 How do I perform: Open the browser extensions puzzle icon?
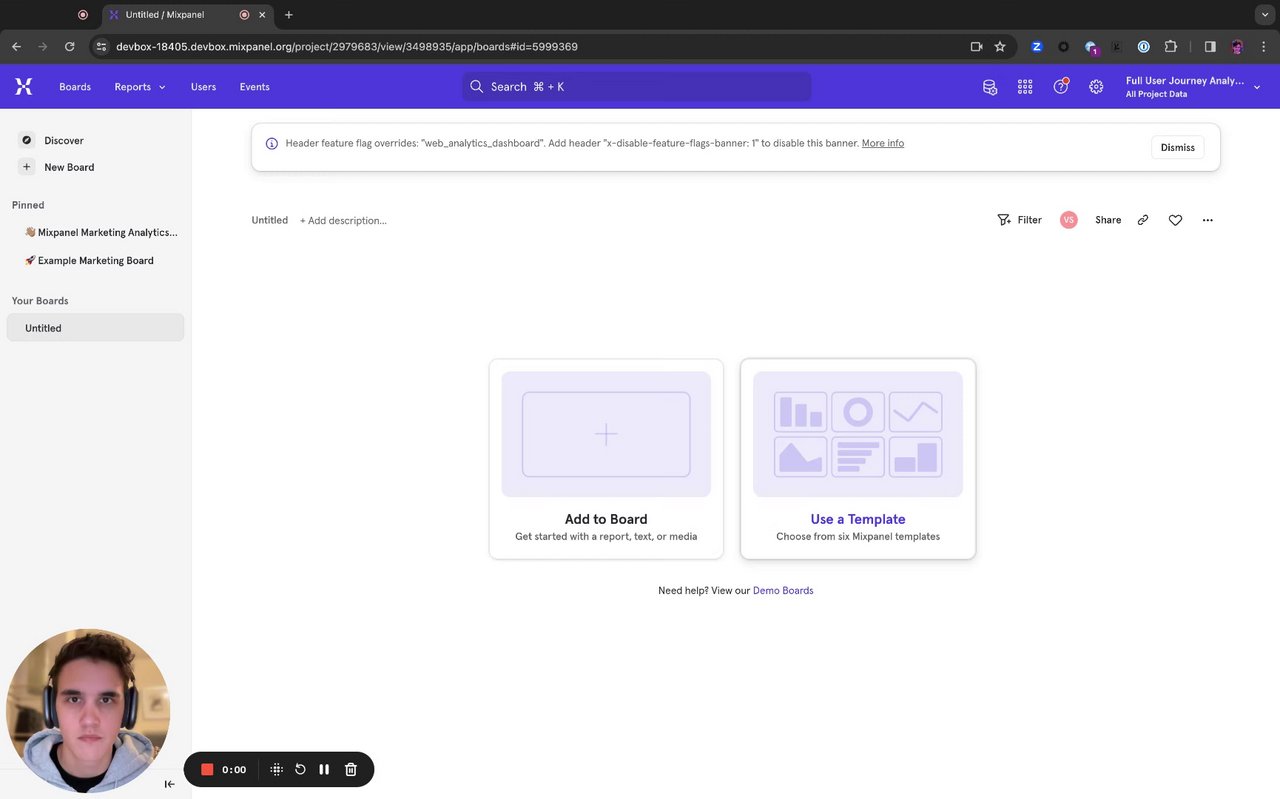pyautogui.click(x=1171, y=46)
